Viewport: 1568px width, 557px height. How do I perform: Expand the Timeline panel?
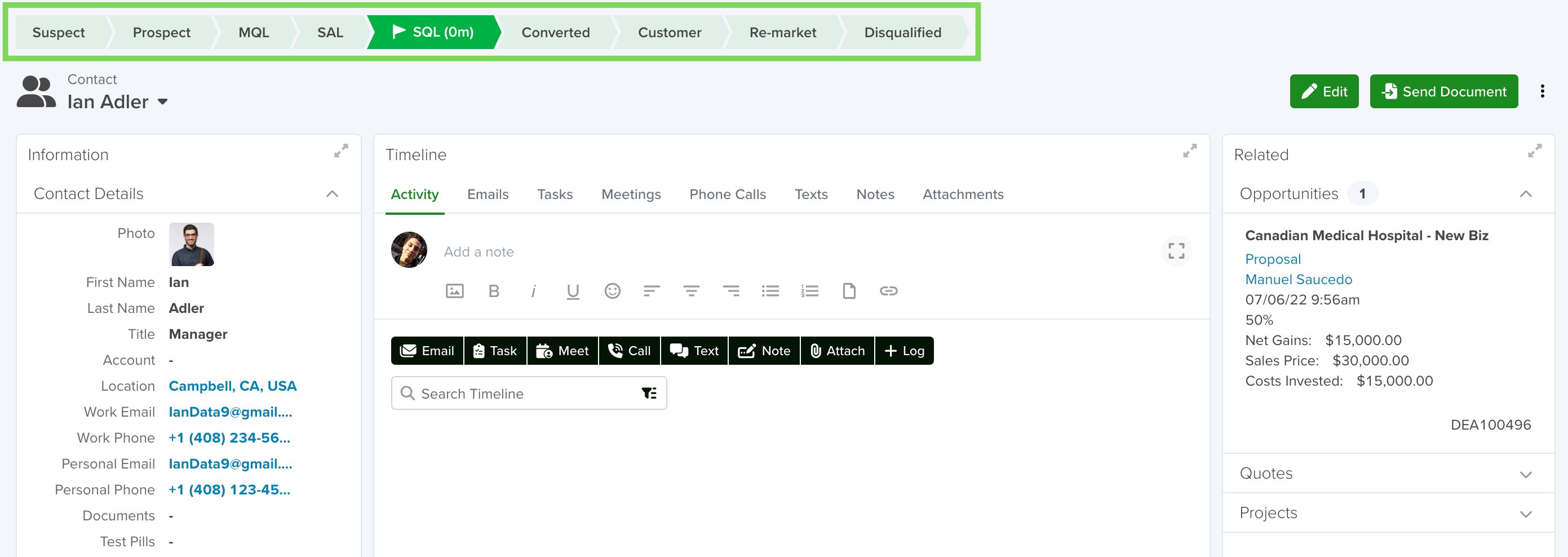(x=1189, y=151)
